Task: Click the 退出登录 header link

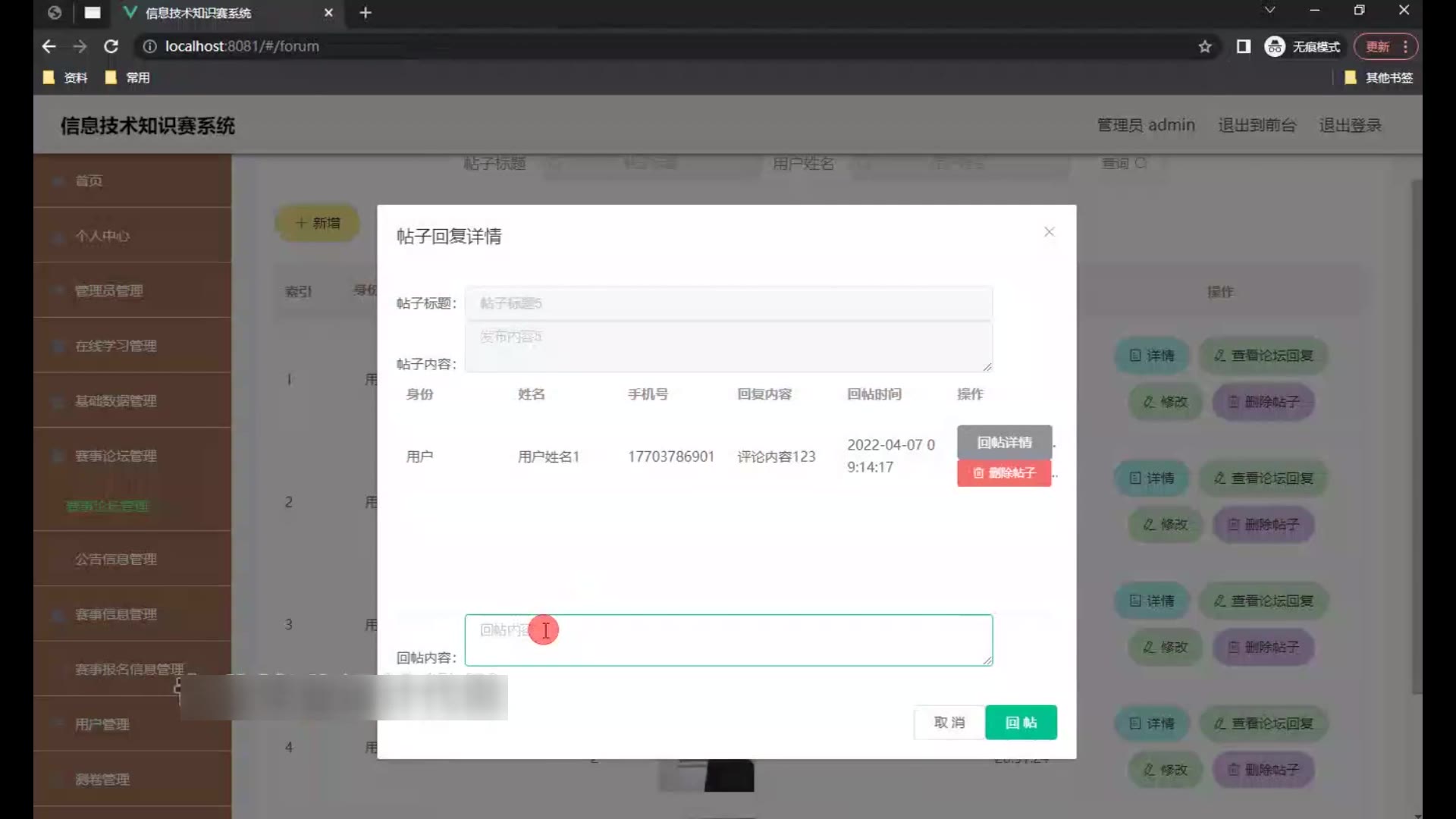Action: tap(1350, 125)
